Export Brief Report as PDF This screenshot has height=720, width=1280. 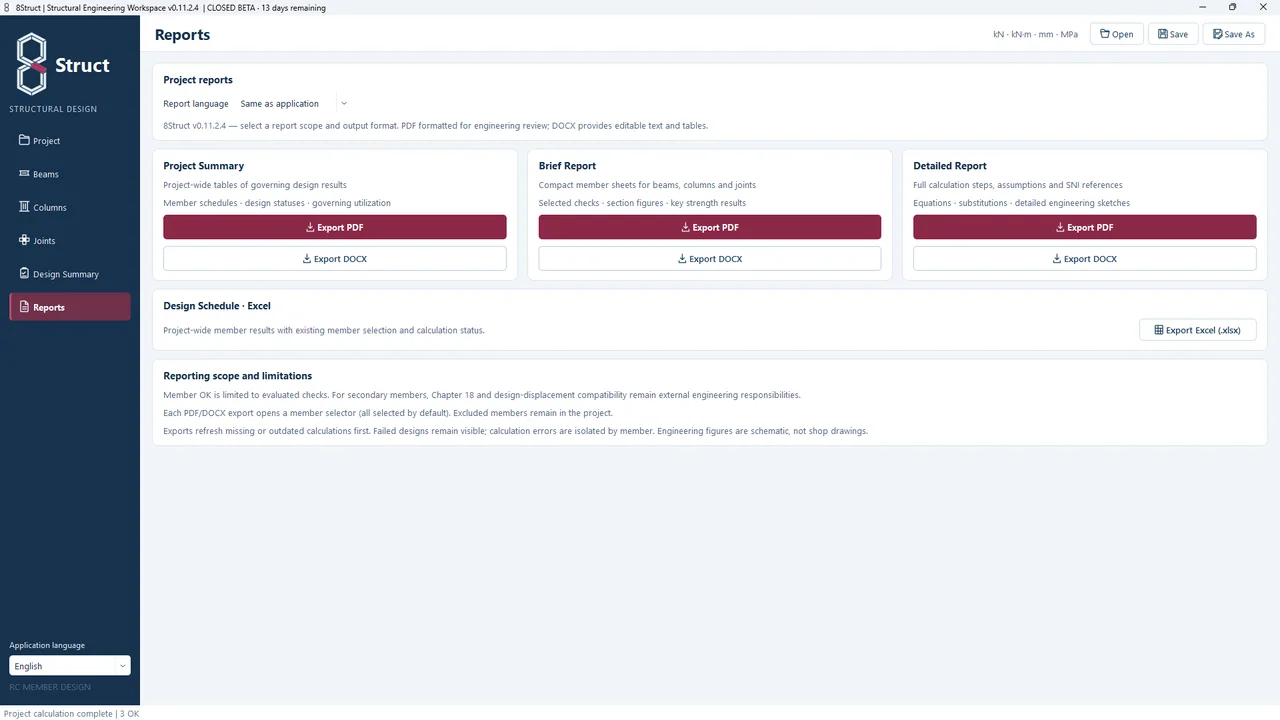coord(710,227)
